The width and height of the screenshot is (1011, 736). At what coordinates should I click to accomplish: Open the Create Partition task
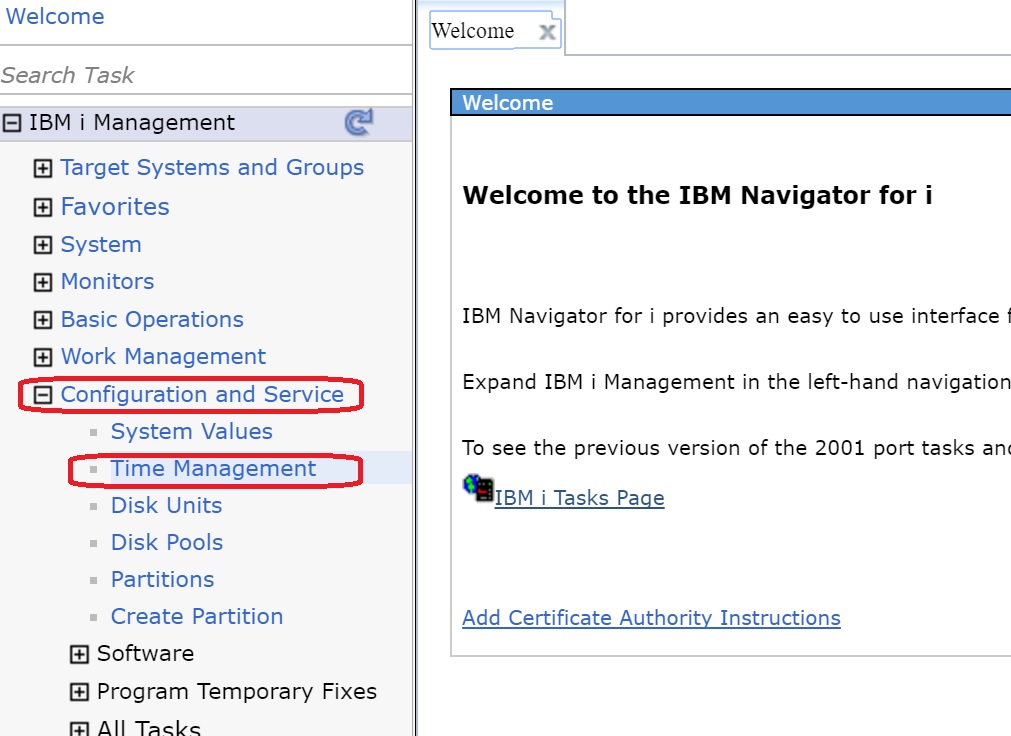[x=196, y=617]
